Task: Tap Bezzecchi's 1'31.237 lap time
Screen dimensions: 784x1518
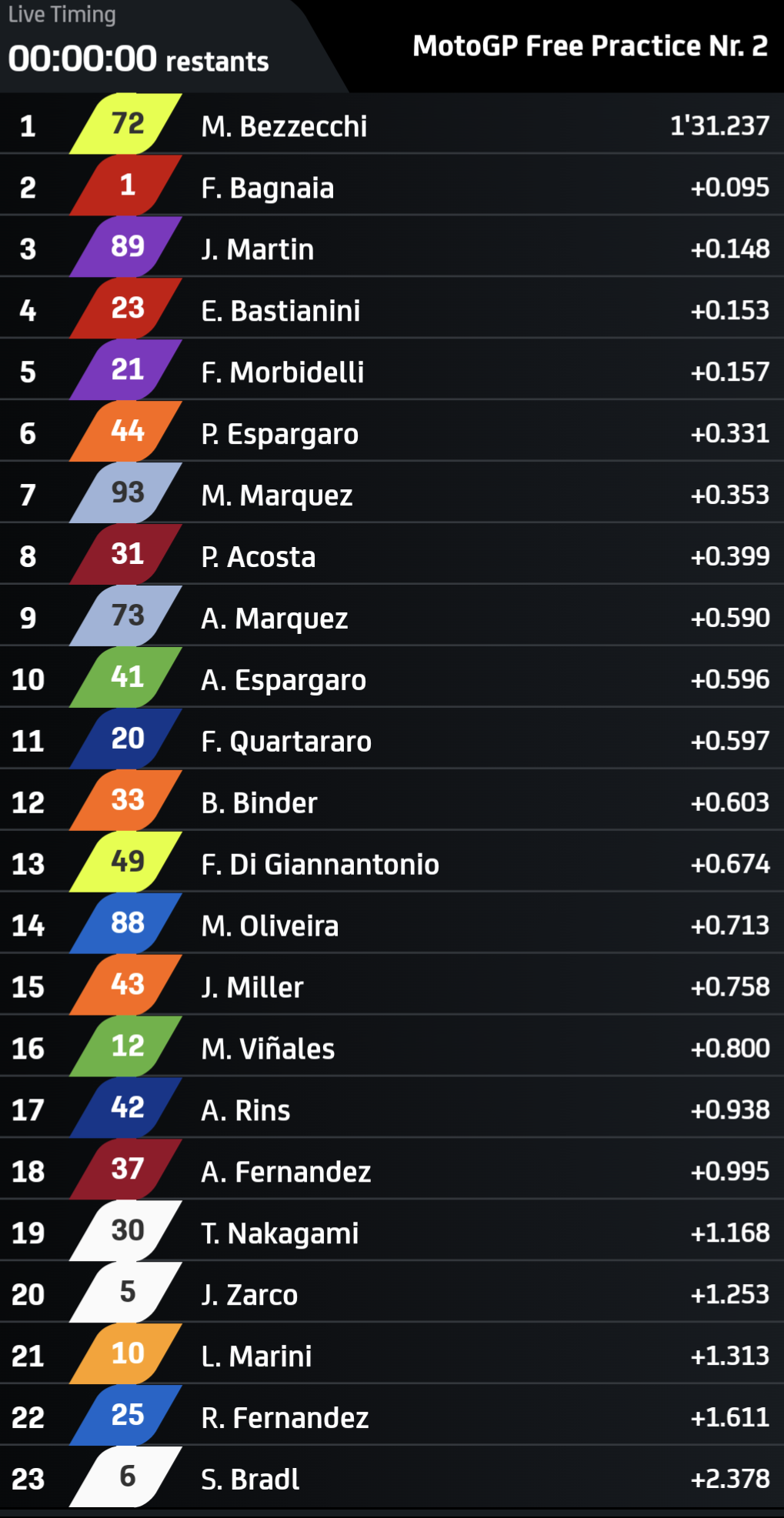Action: pos(719,125)
